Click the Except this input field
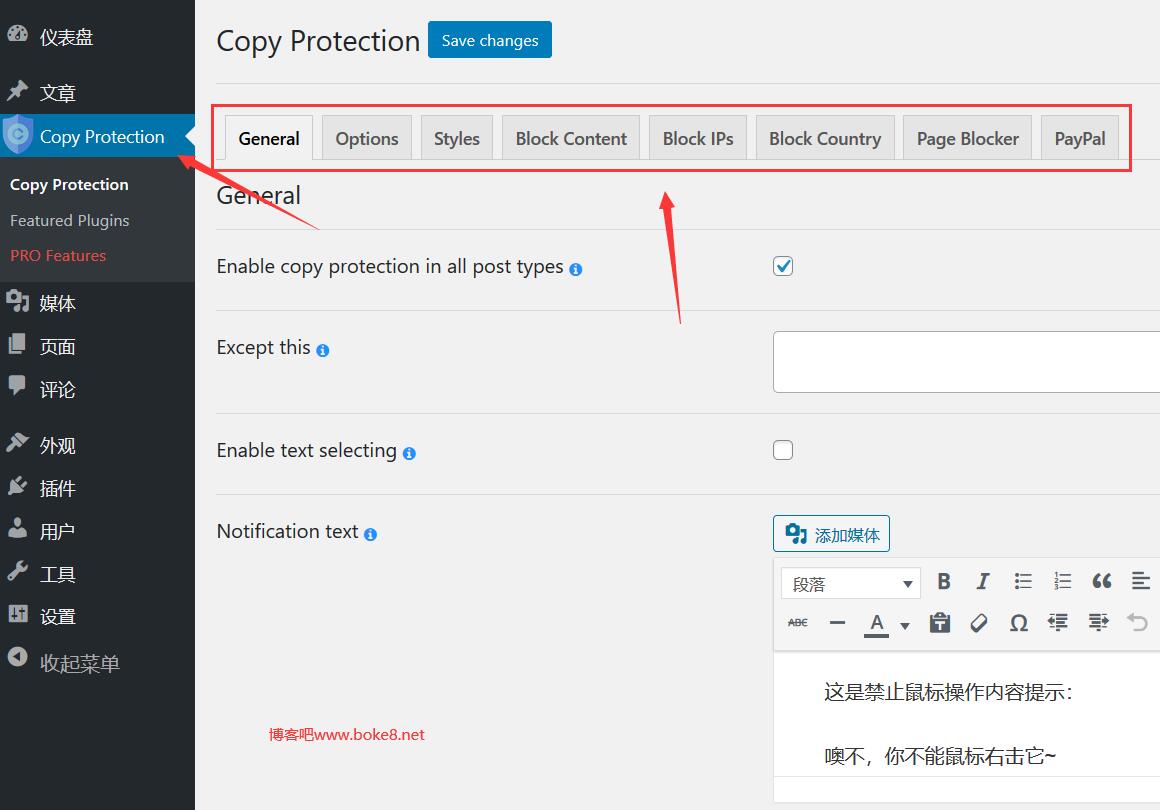This screenshot has width=1160, height=810. click(x=966, y=362)
